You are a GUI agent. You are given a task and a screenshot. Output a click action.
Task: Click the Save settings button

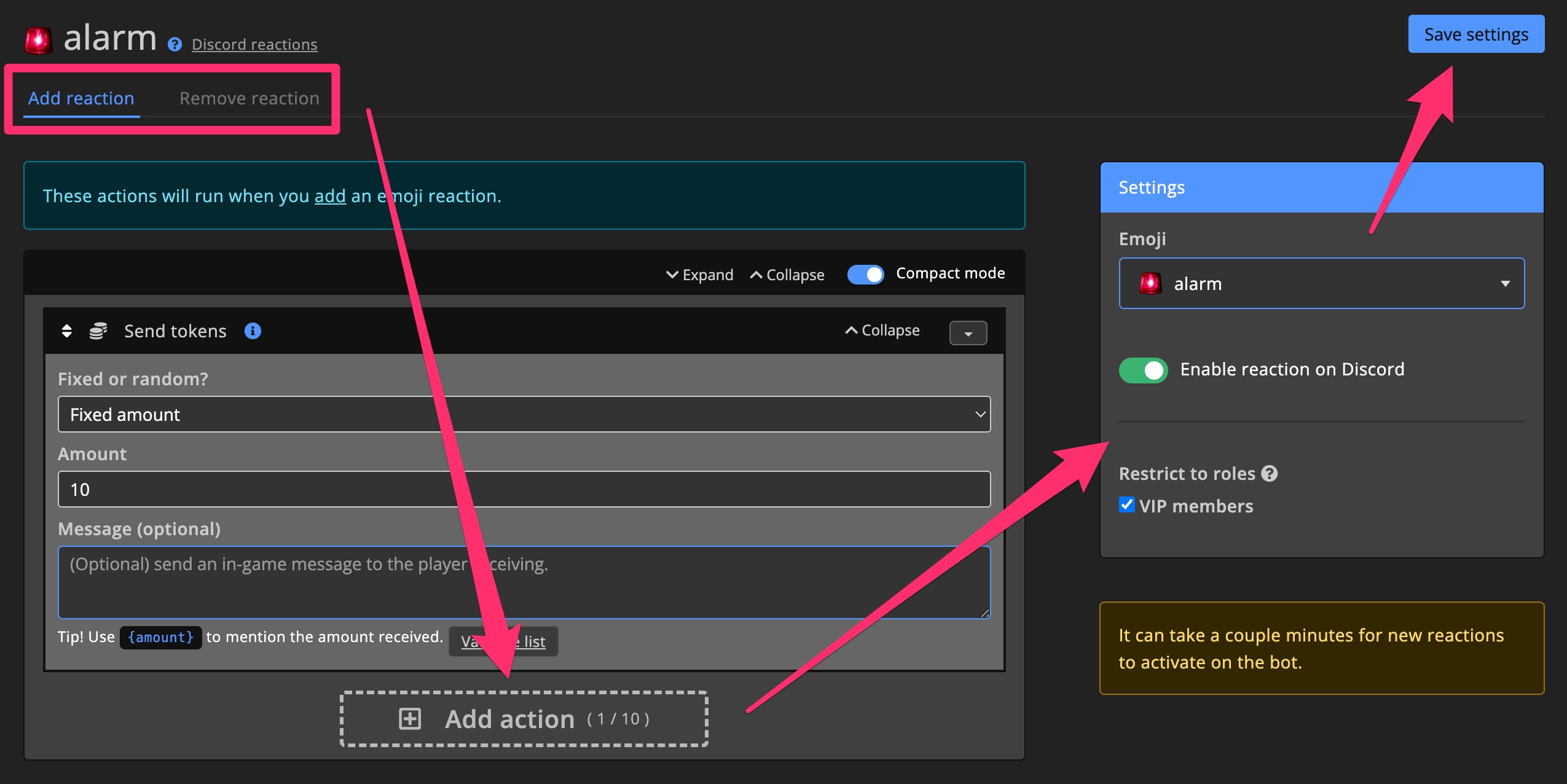(x=1475, y=34)
